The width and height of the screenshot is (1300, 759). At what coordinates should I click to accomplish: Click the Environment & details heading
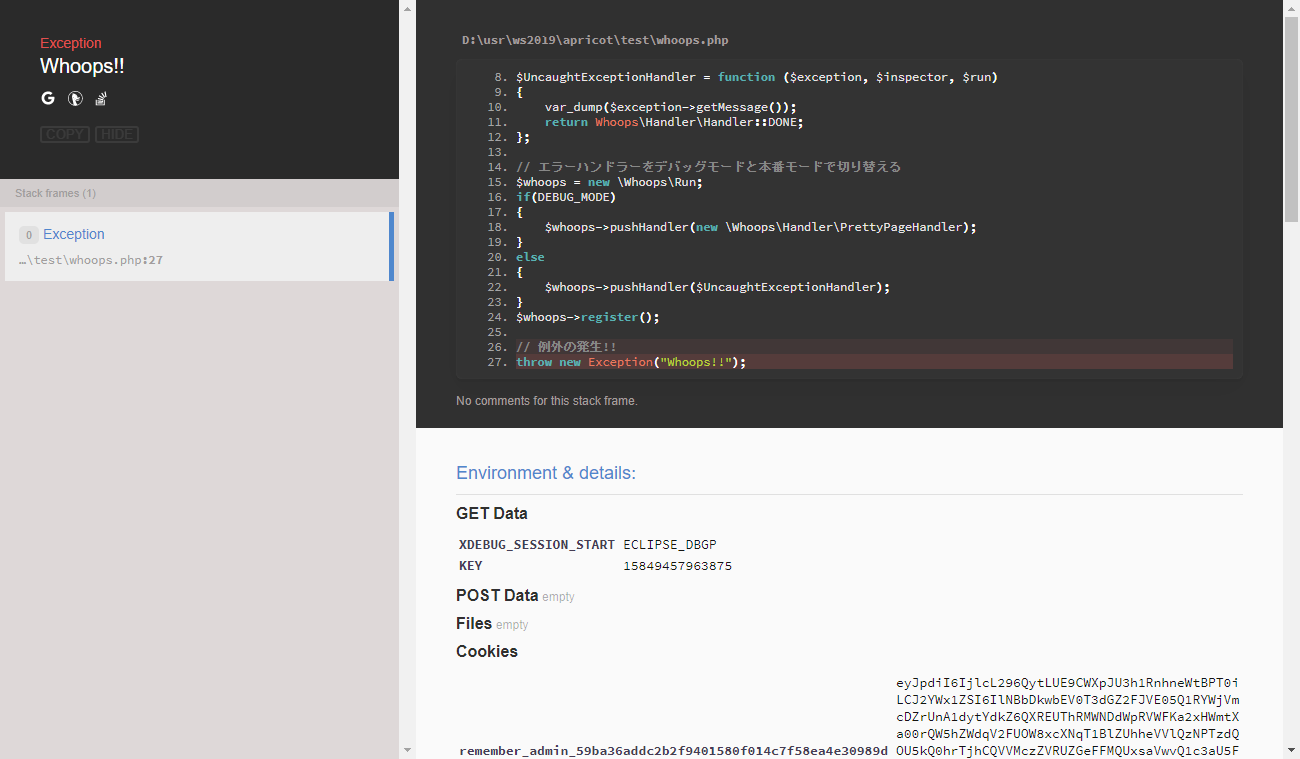tap(545, 473)
